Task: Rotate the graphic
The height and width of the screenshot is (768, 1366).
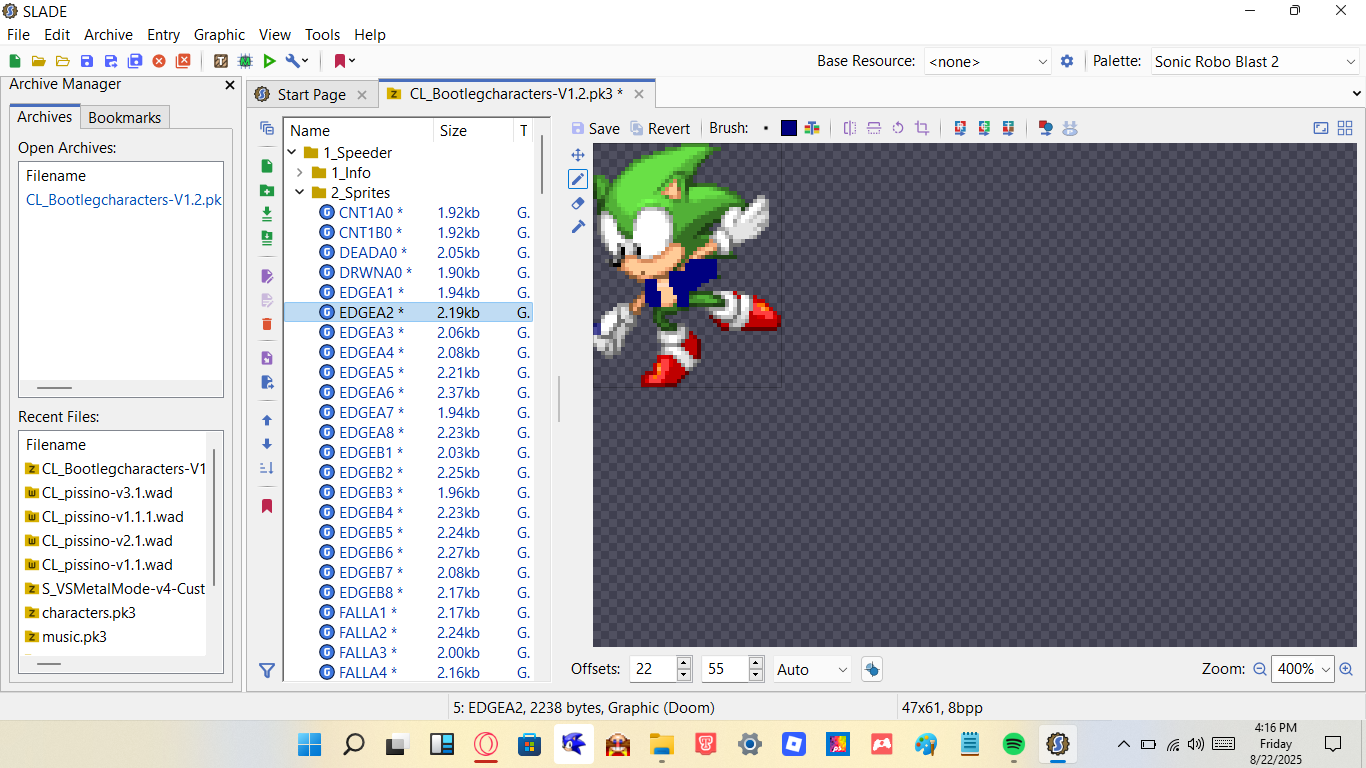Action: click(898, 128)
